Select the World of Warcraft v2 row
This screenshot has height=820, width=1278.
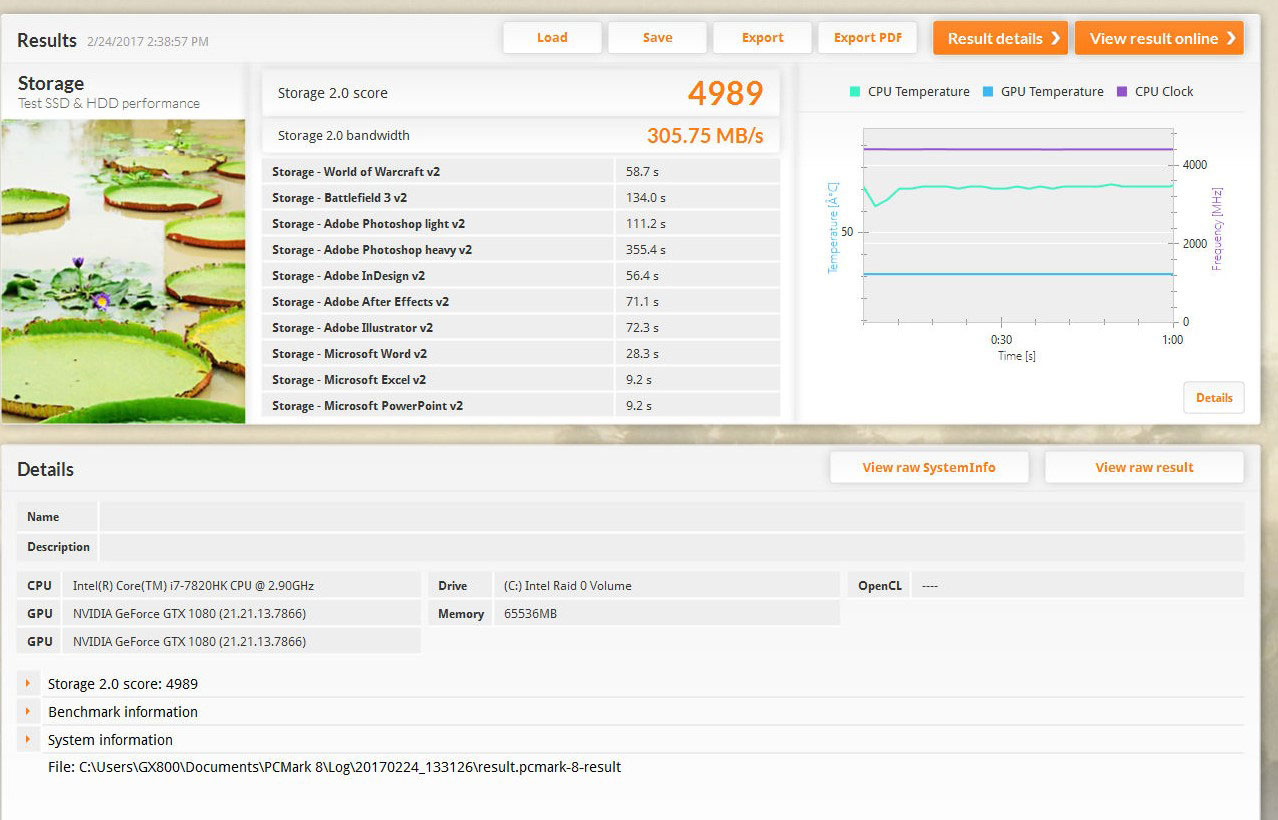(520, 172)
